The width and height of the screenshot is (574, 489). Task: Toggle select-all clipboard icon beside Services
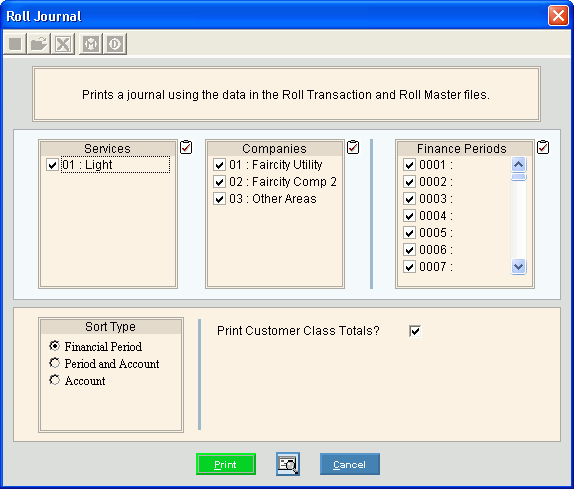tap(186, 147)
